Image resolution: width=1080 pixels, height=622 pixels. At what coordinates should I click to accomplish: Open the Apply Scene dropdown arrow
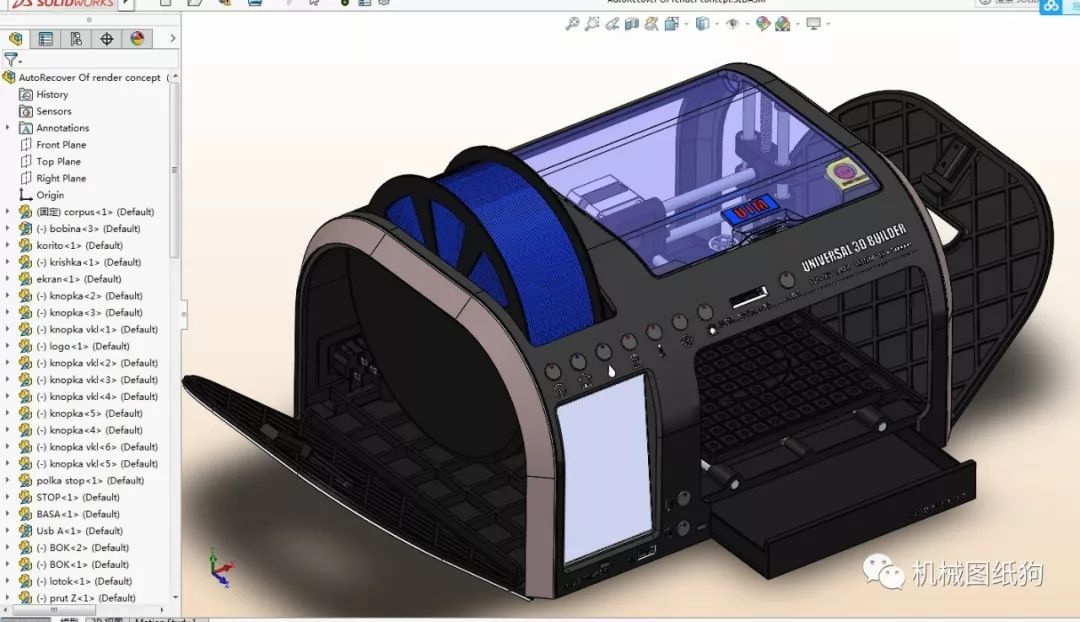(798, 24)
